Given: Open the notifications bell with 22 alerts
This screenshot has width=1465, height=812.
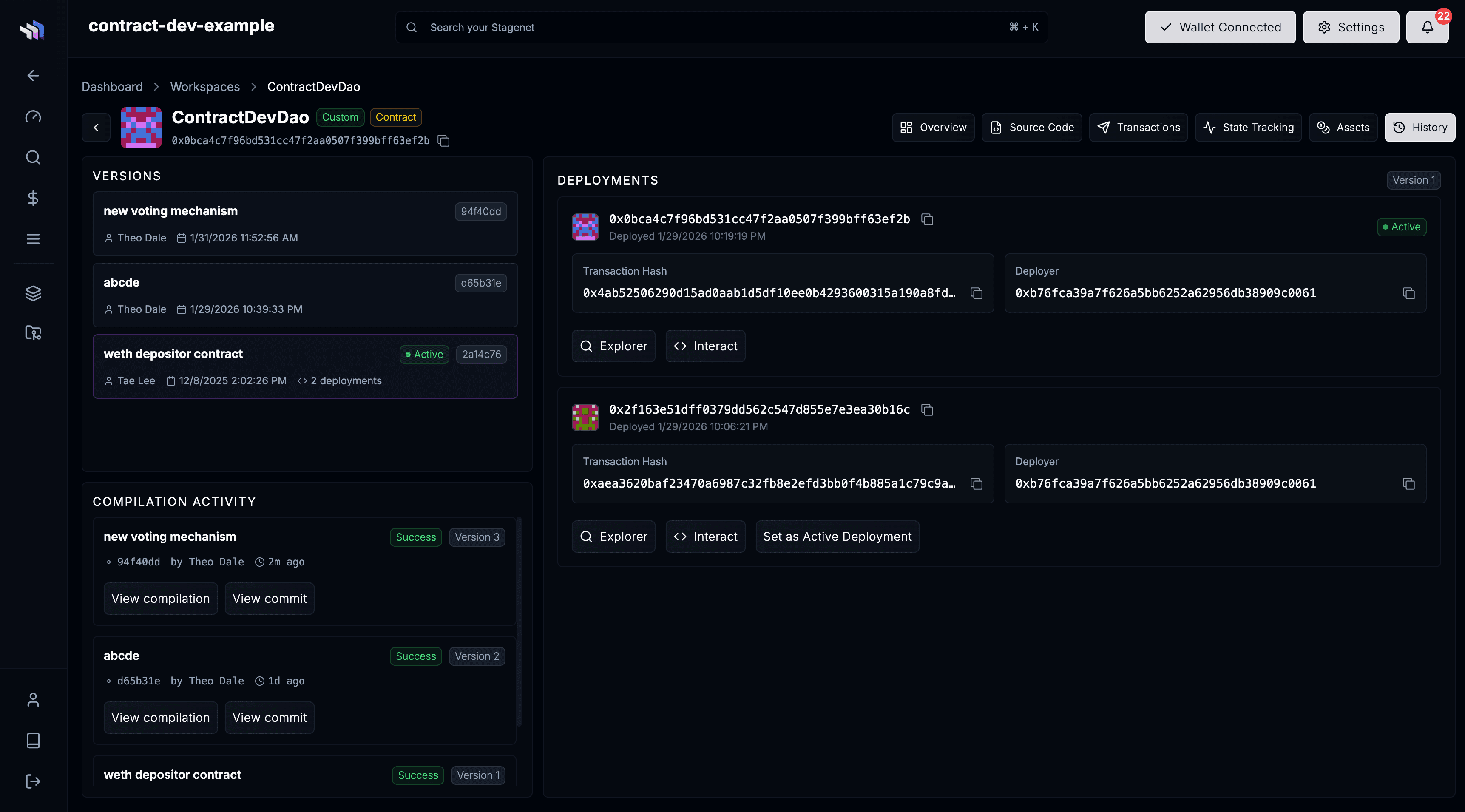Looking at the screenshot, I should tap(1427, 27).
